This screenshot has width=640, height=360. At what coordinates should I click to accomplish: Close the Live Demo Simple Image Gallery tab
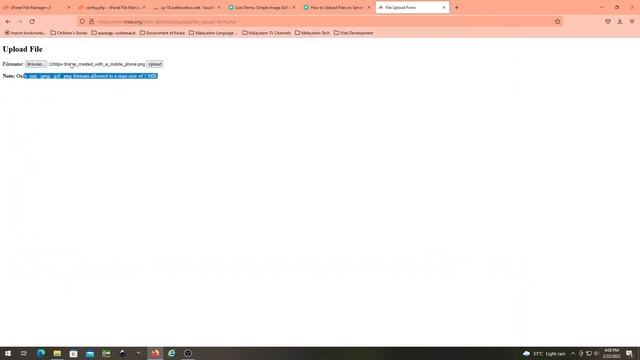[293, 7]
